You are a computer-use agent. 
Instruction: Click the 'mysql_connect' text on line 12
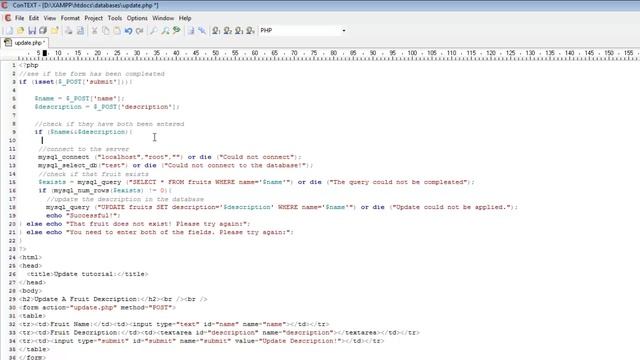(63, 157)
